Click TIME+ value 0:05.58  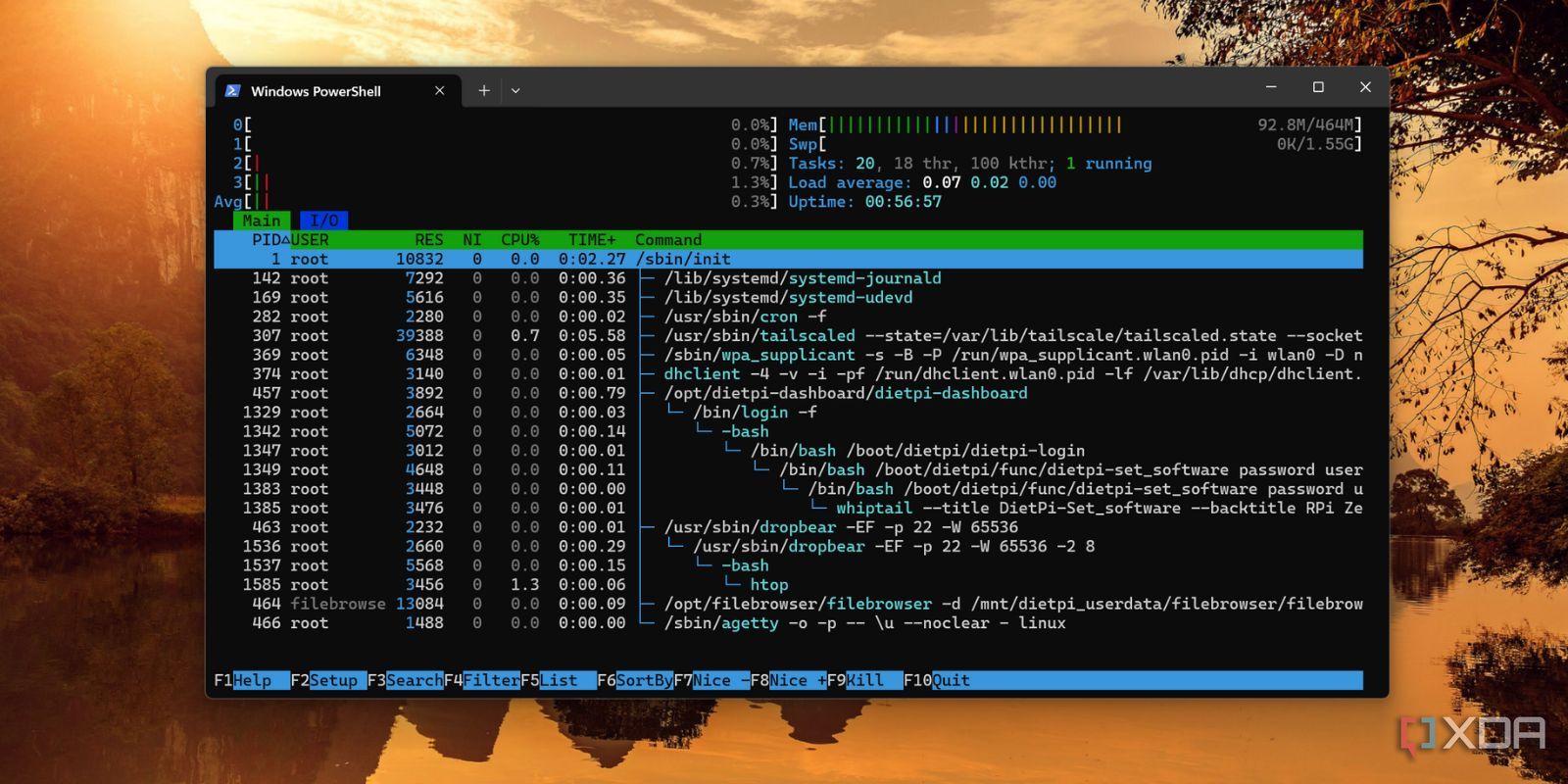click(x=592, y=336)
